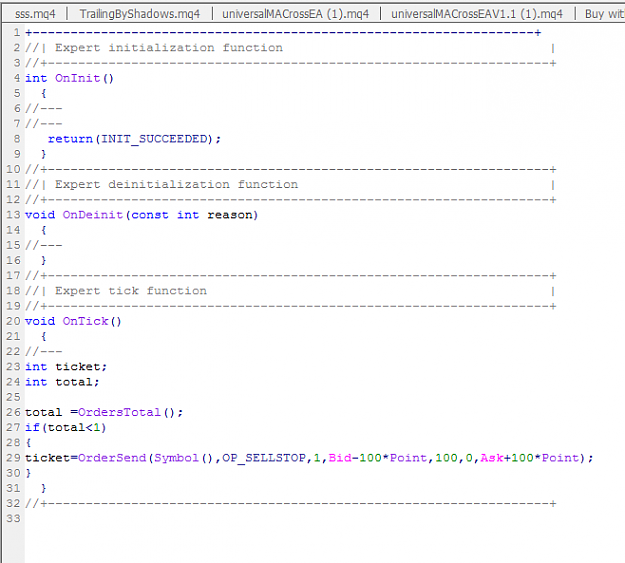Screen dimensions: 625x563
Task: Open the TrailingByShadows.mq4 tab
Action: (x=140, y=14)
